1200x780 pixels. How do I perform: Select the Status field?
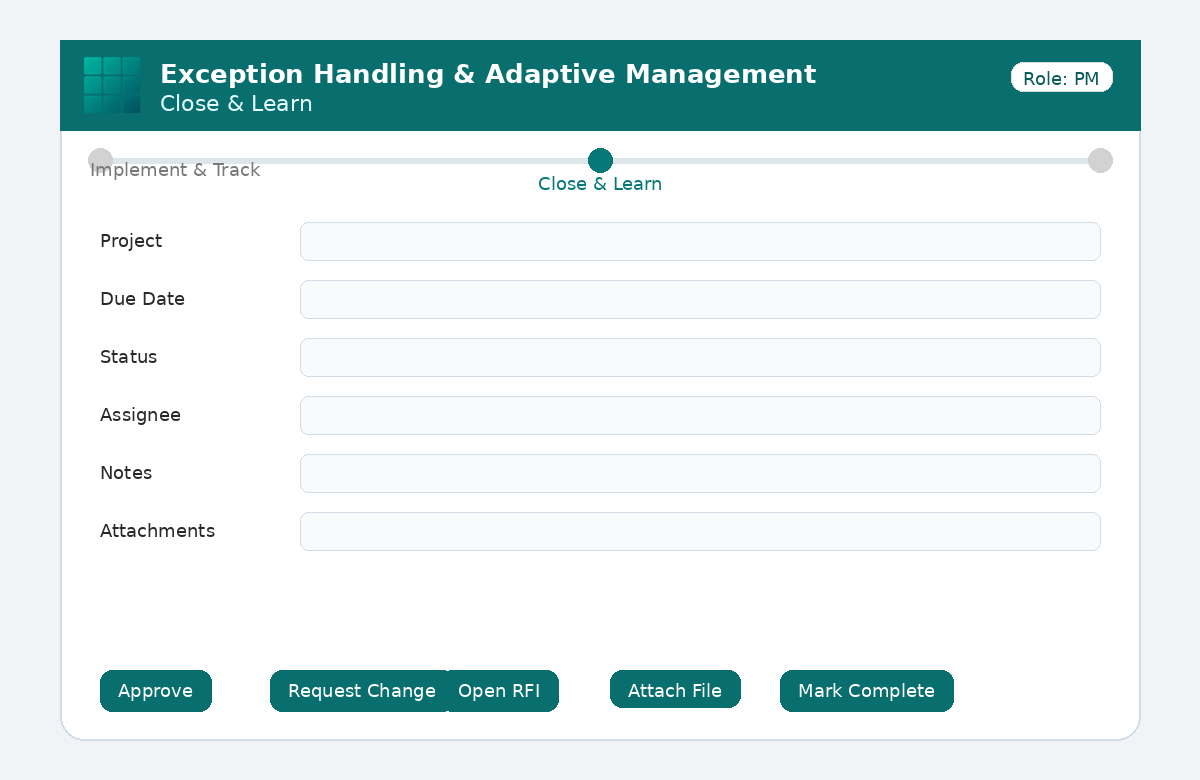click(700, 357)
